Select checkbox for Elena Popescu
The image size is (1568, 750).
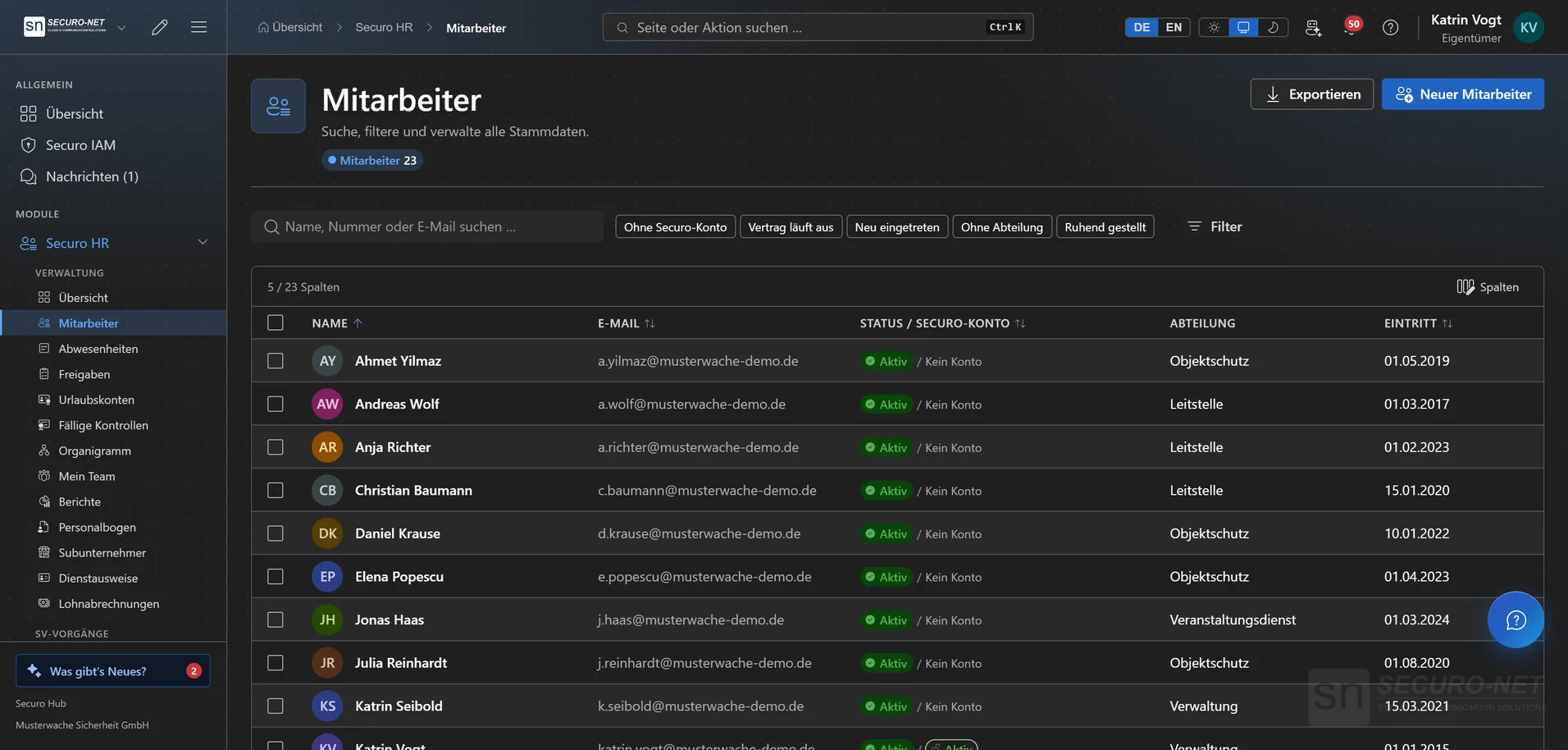tap(276, 576)
